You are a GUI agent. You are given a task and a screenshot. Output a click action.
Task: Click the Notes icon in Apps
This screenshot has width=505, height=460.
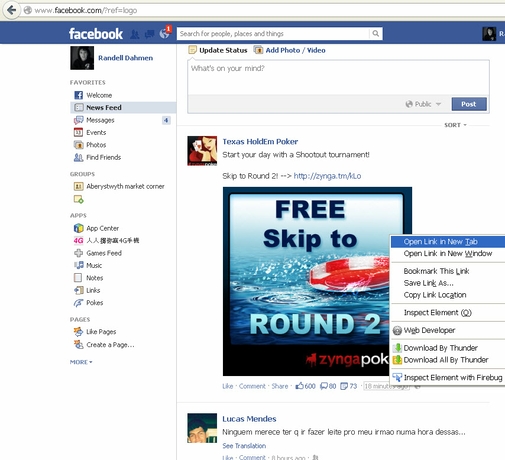pos(78,278)
